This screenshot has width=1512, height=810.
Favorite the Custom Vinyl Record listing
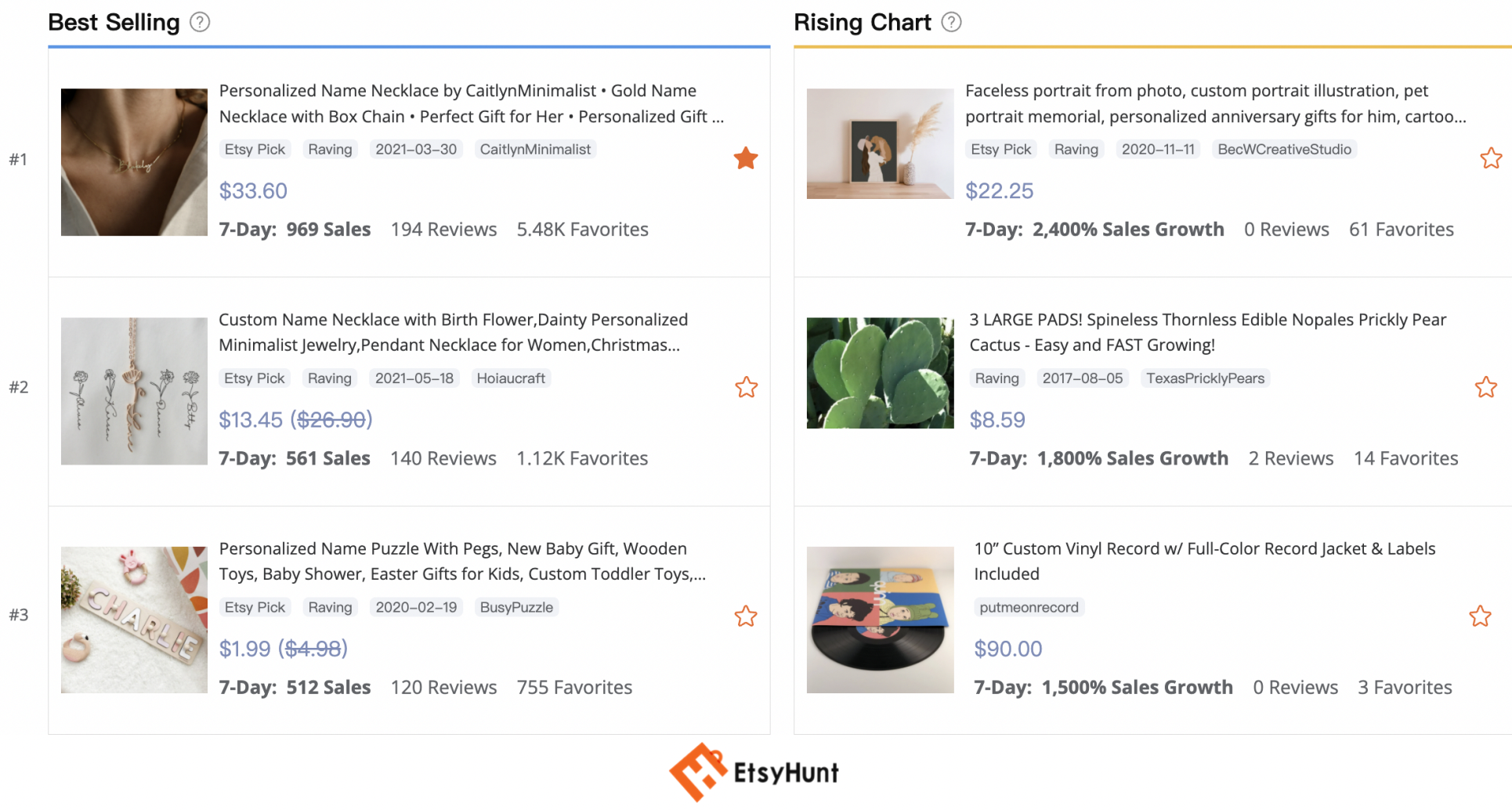[1480, 617]
